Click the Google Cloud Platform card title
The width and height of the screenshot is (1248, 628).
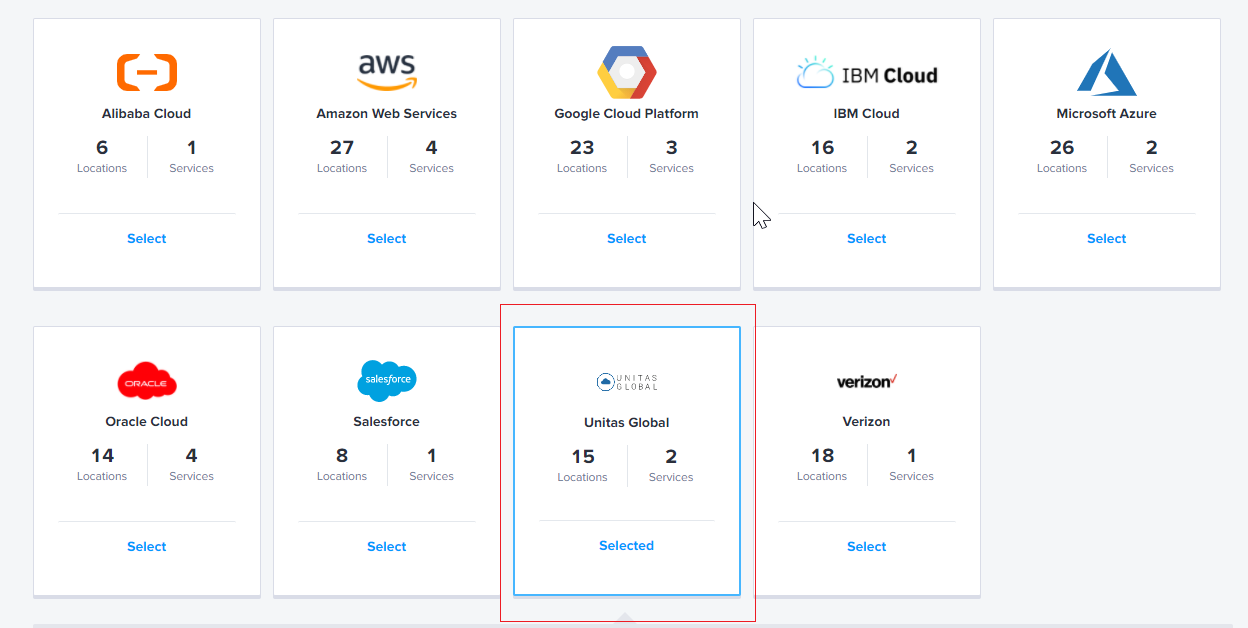[x=627, y=114]
